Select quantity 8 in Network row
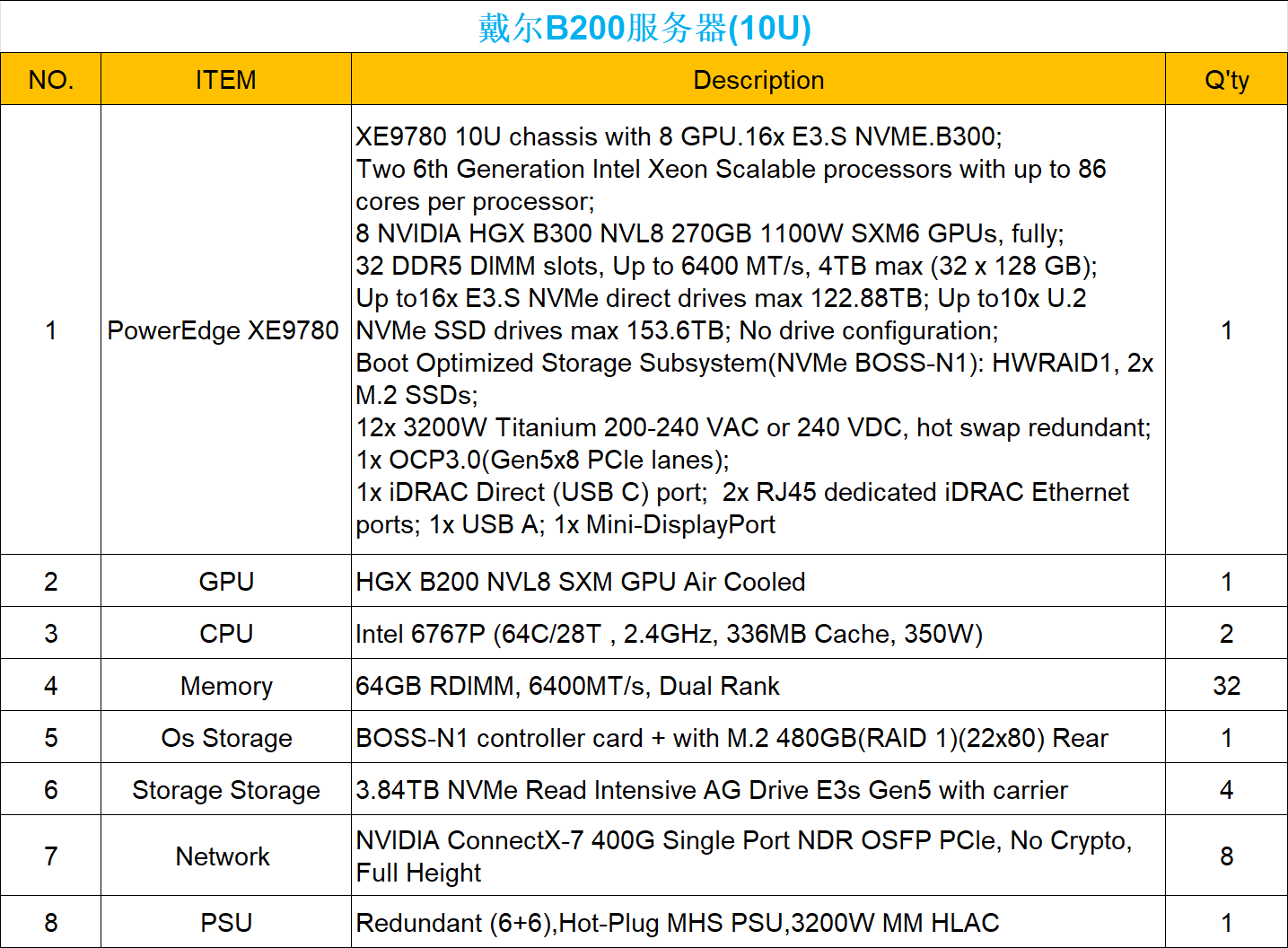The height and width of the screenshot is (948, 1288). [x=1227, y=856]
